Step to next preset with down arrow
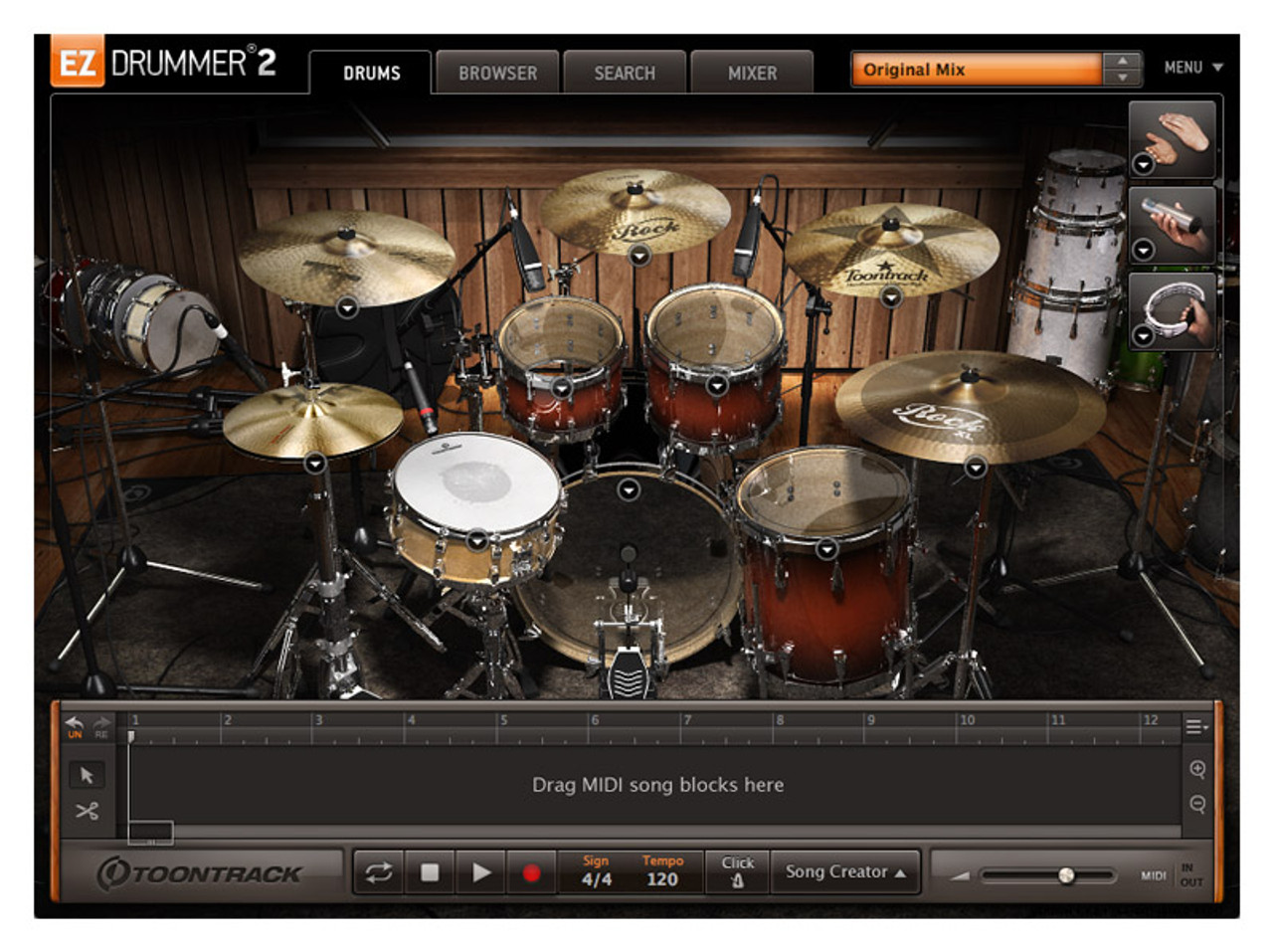 (1123, 78)
